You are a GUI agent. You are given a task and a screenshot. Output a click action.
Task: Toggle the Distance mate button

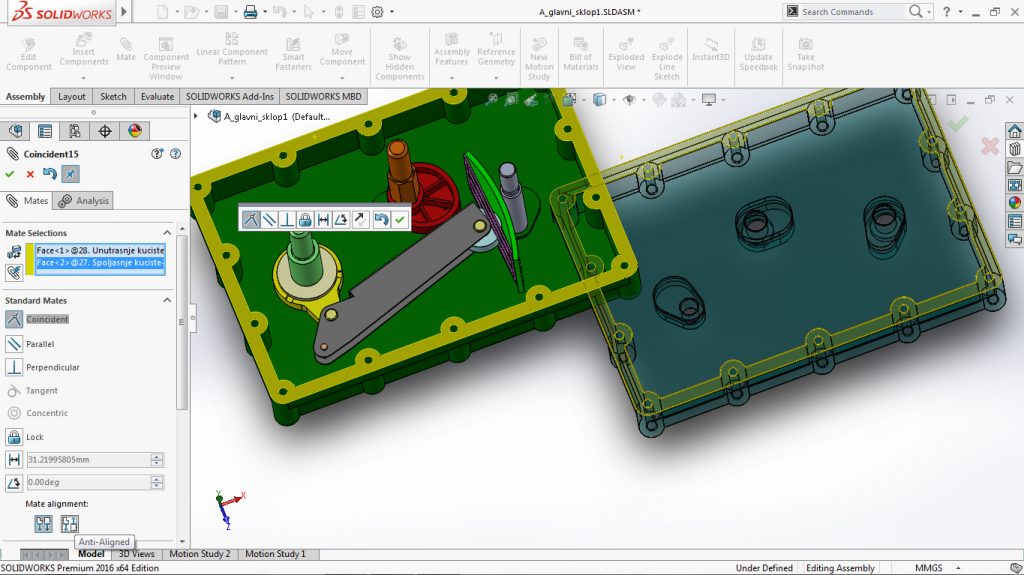[x=14, y=460]
